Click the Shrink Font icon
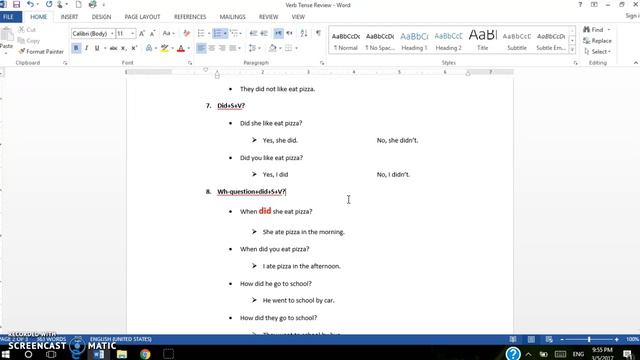 click(x=152, y=33)
